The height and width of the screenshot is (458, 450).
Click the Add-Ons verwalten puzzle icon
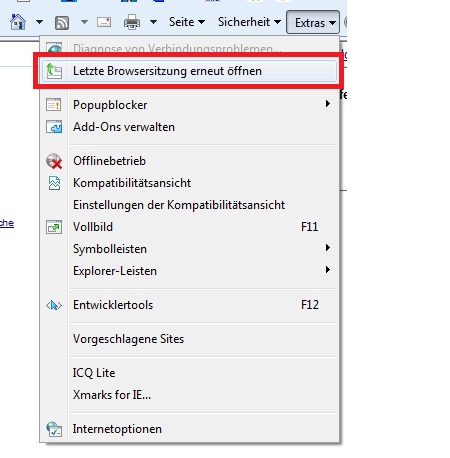coord(54,127)
